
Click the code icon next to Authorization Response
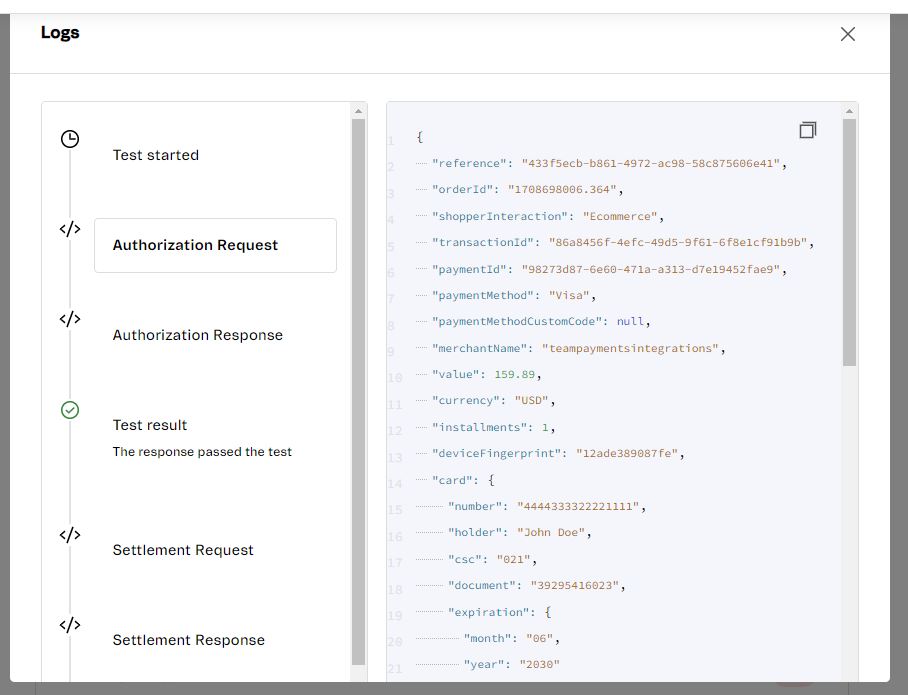click(69, 319)
